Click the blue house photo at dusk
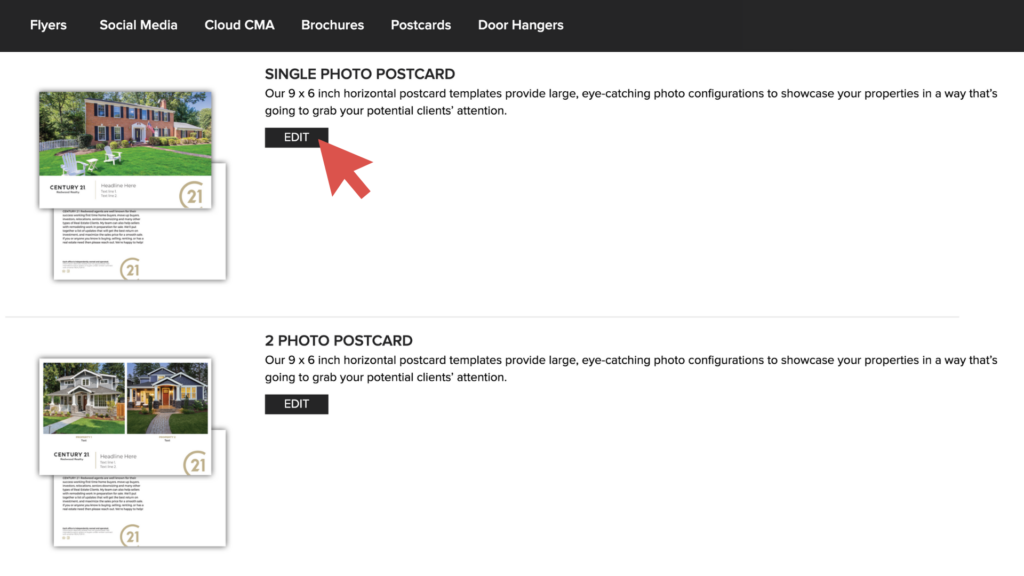Image resolution: width=1024 pixels, height=576 pixels. tap(167, 398)
